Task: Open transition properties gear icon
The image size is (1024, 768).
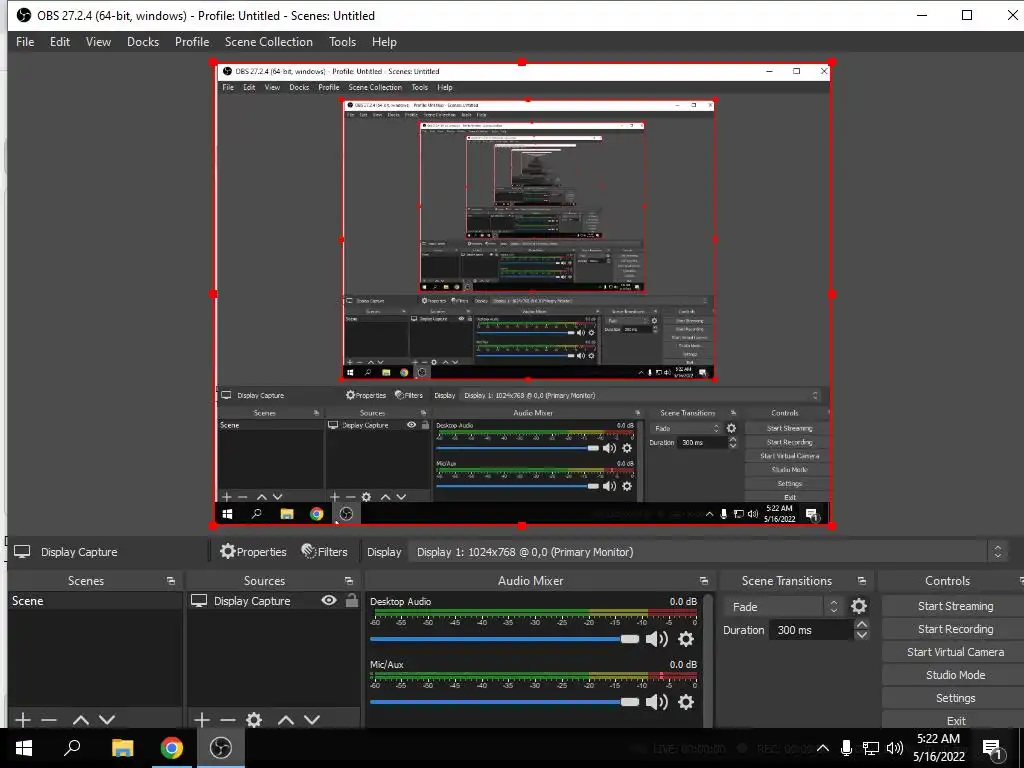Action: pyautogui.click(x=859, y=607)
